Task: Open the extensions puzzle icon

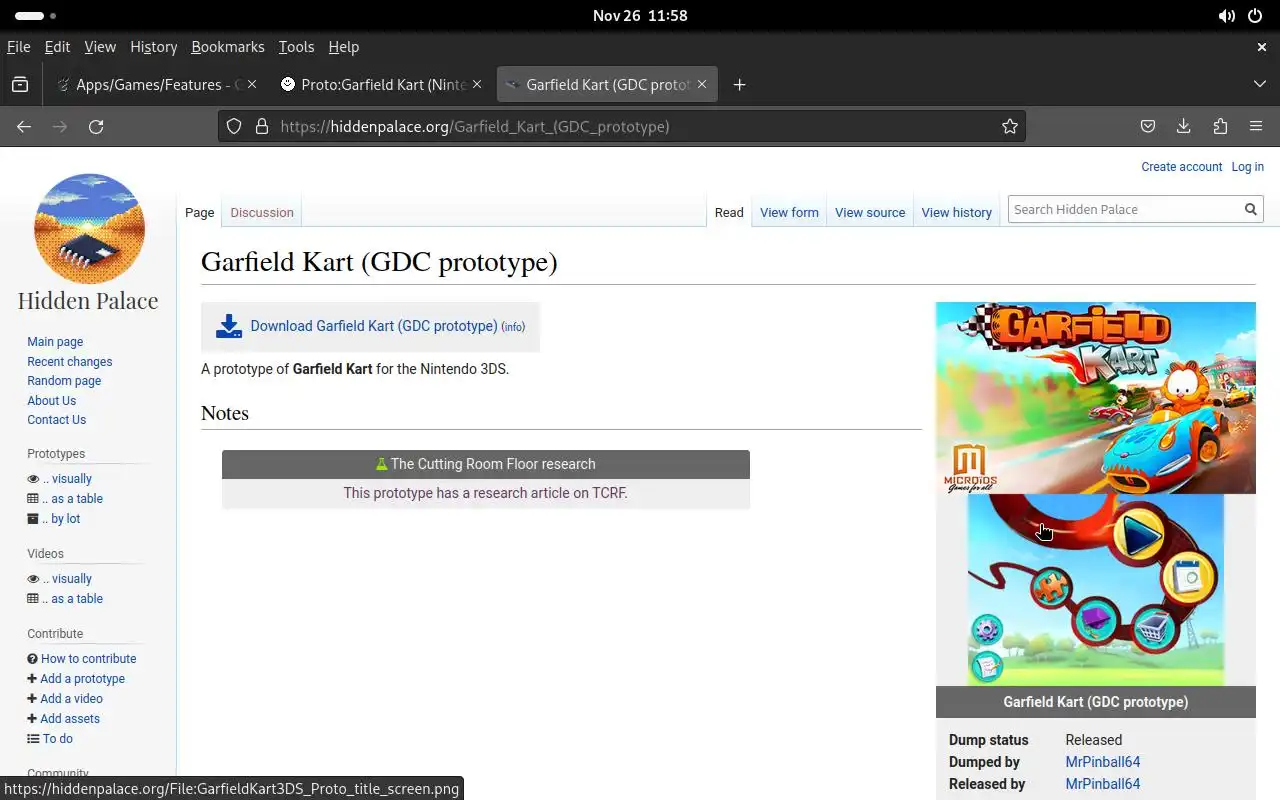Action: pos(1220,126)
